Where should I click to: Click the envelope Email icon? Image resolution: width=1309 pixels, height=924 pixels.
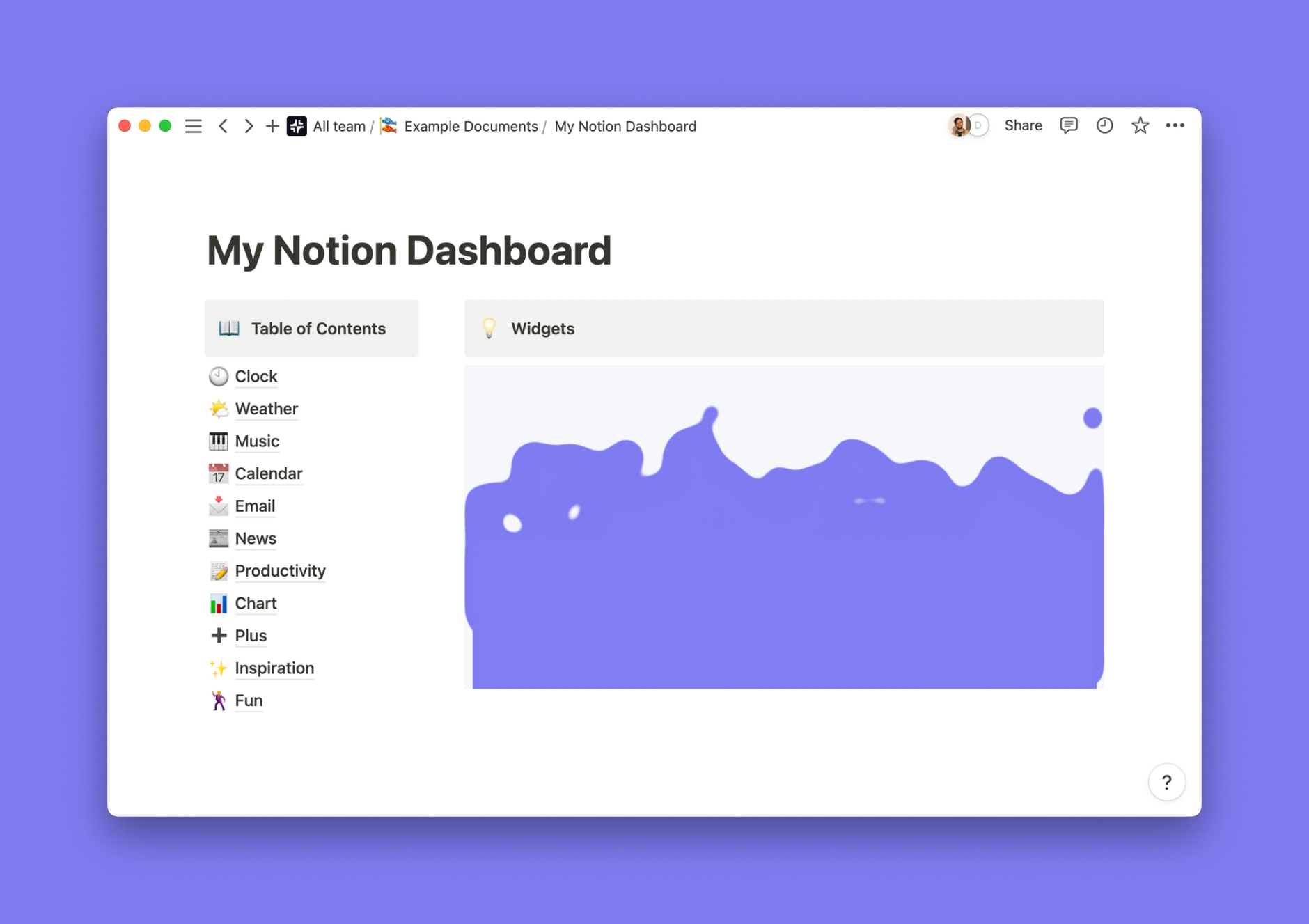coord(219,506)
